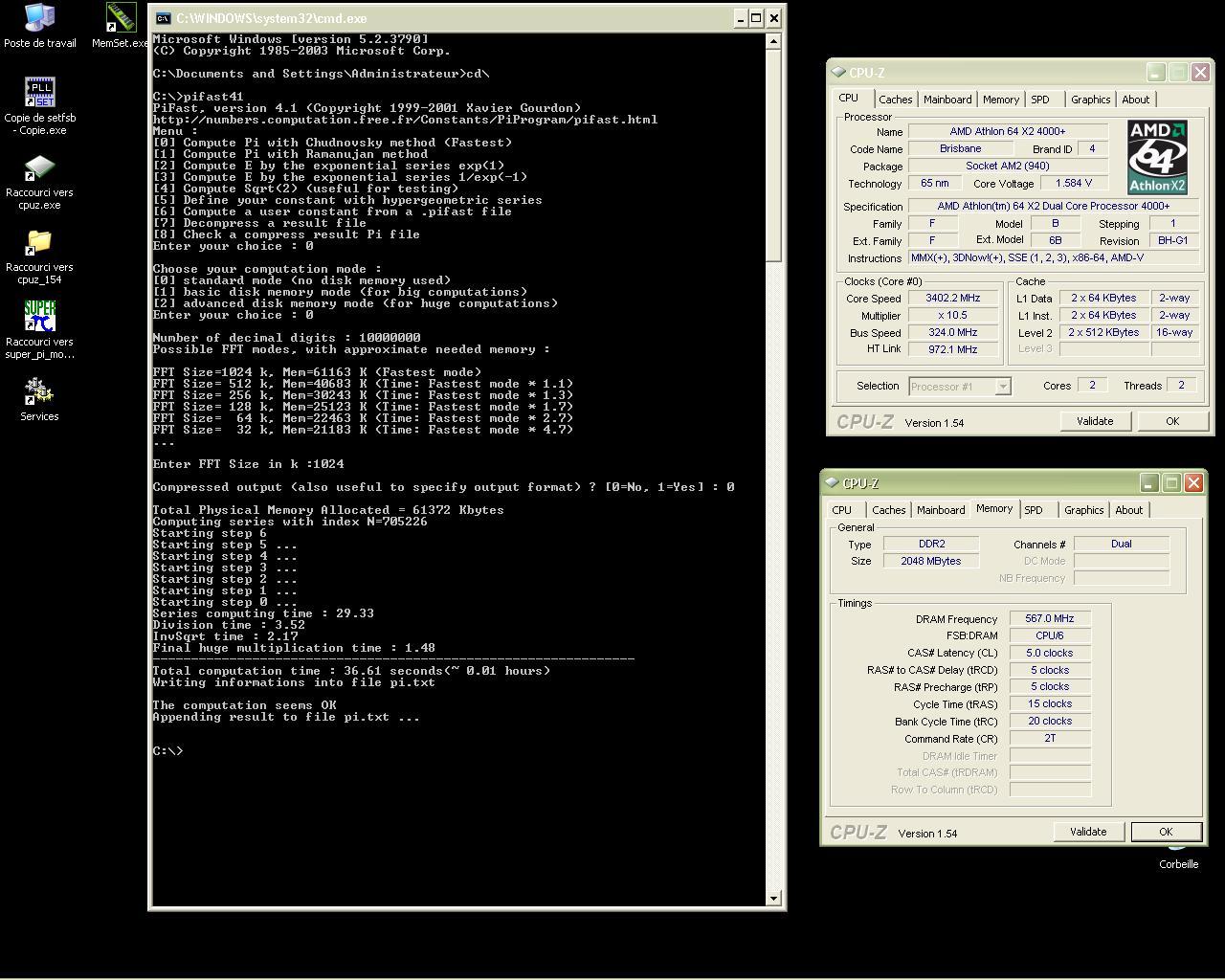The width and height of the screenshot is (1225, 980).
Task: Click the cmd.exe title bar icon
Action: [164, 18]
